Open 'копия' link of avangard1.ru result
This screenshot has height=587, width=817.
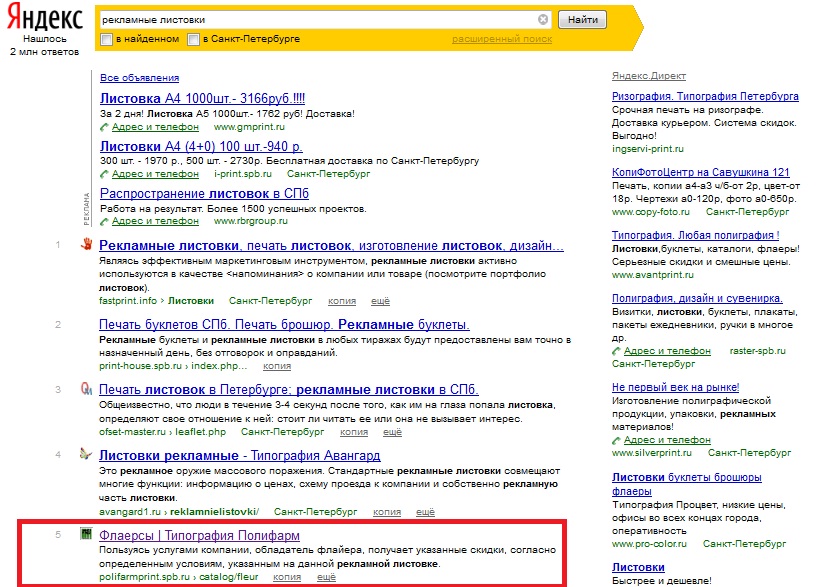[x=387, y=512]
